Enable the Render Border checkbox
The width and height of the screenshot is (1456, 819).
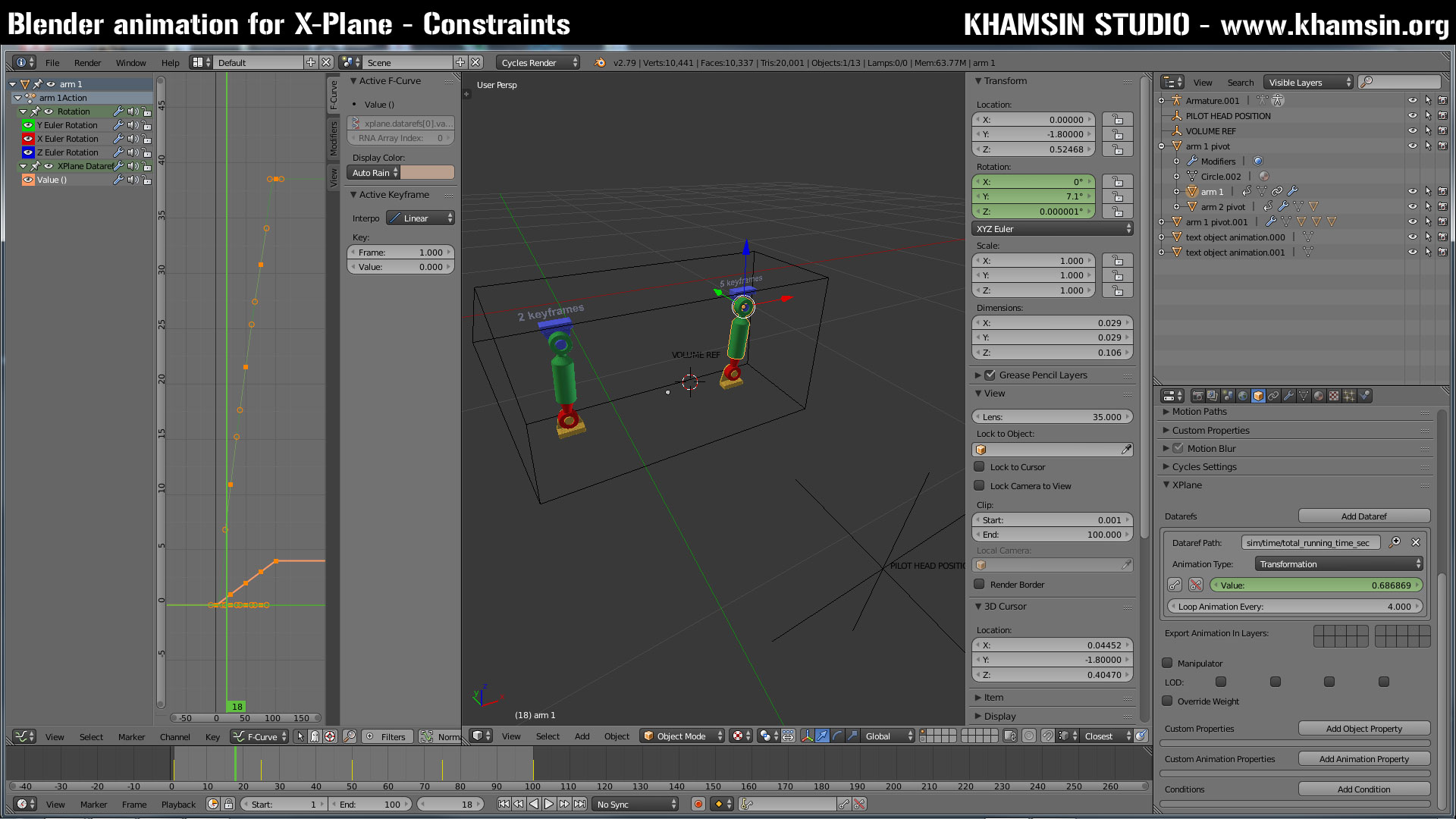(979, 585)
